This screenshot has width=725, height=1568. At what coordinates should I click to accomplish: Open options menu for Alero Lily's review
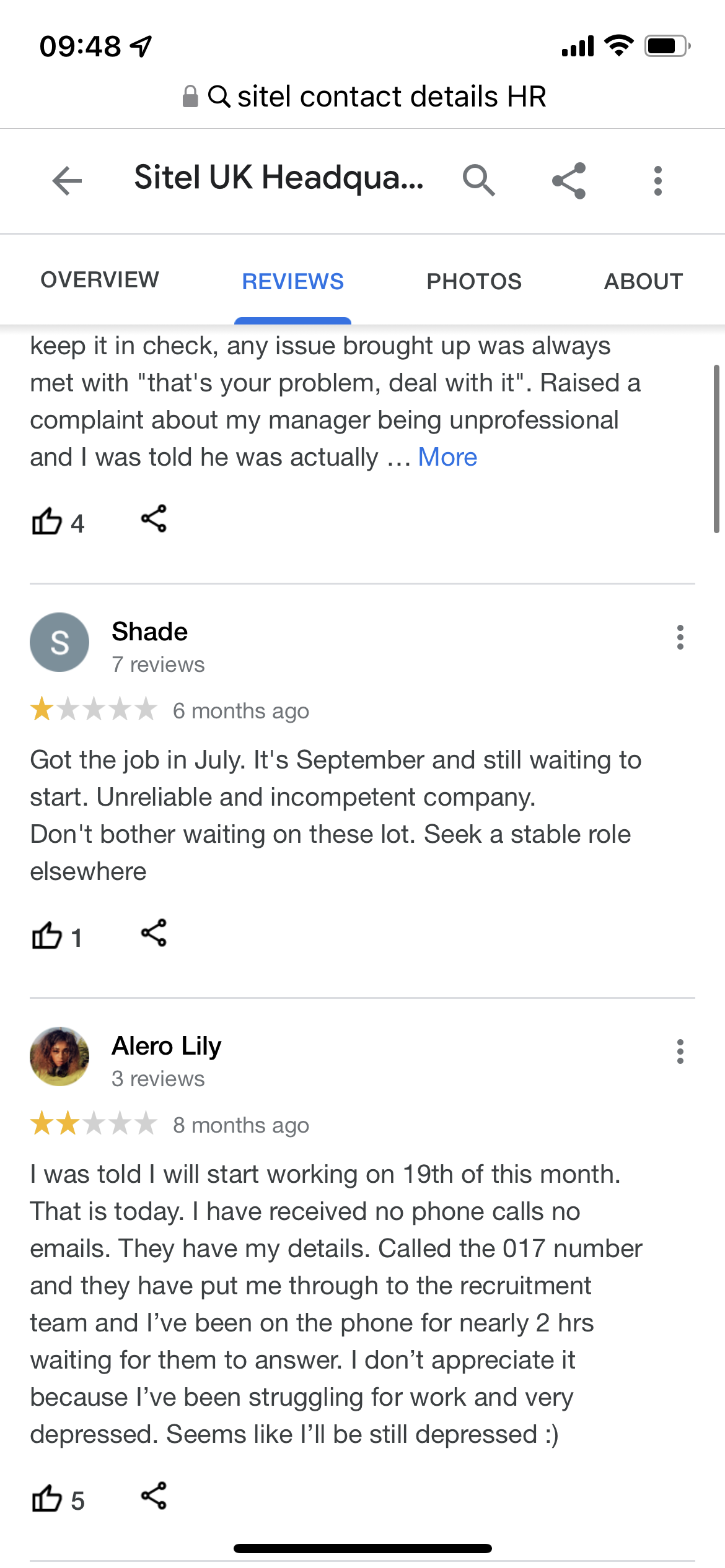[680, 1052]
